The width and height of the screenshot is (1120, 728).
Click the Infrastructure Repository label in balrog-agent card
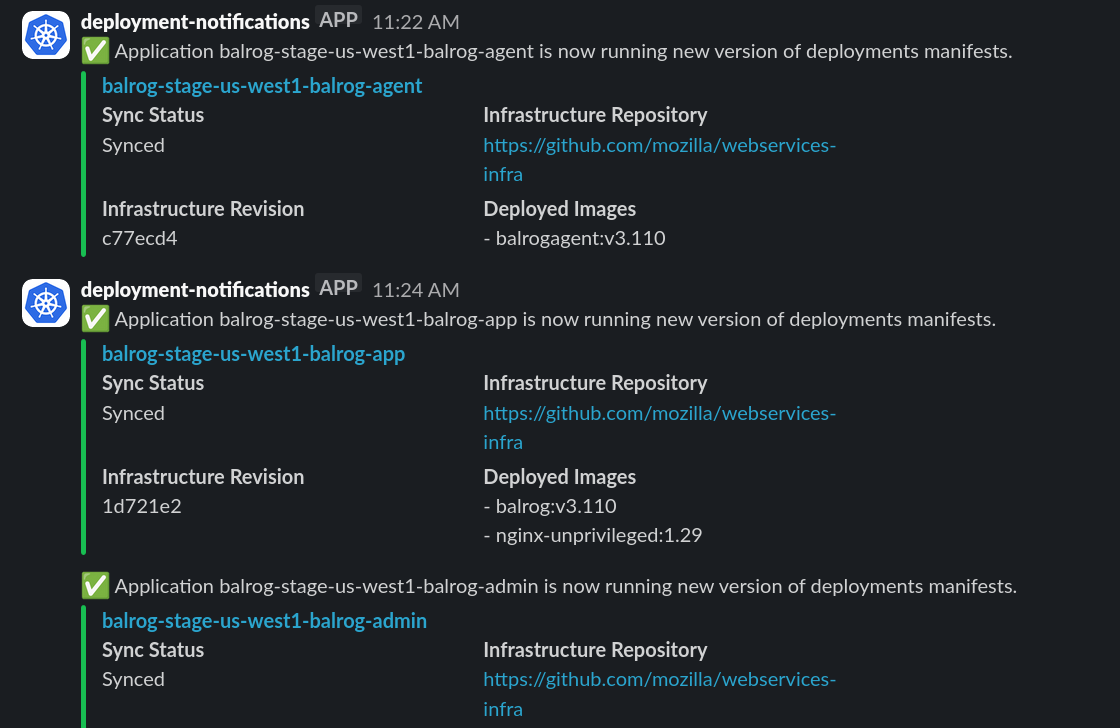coord(595,115)
